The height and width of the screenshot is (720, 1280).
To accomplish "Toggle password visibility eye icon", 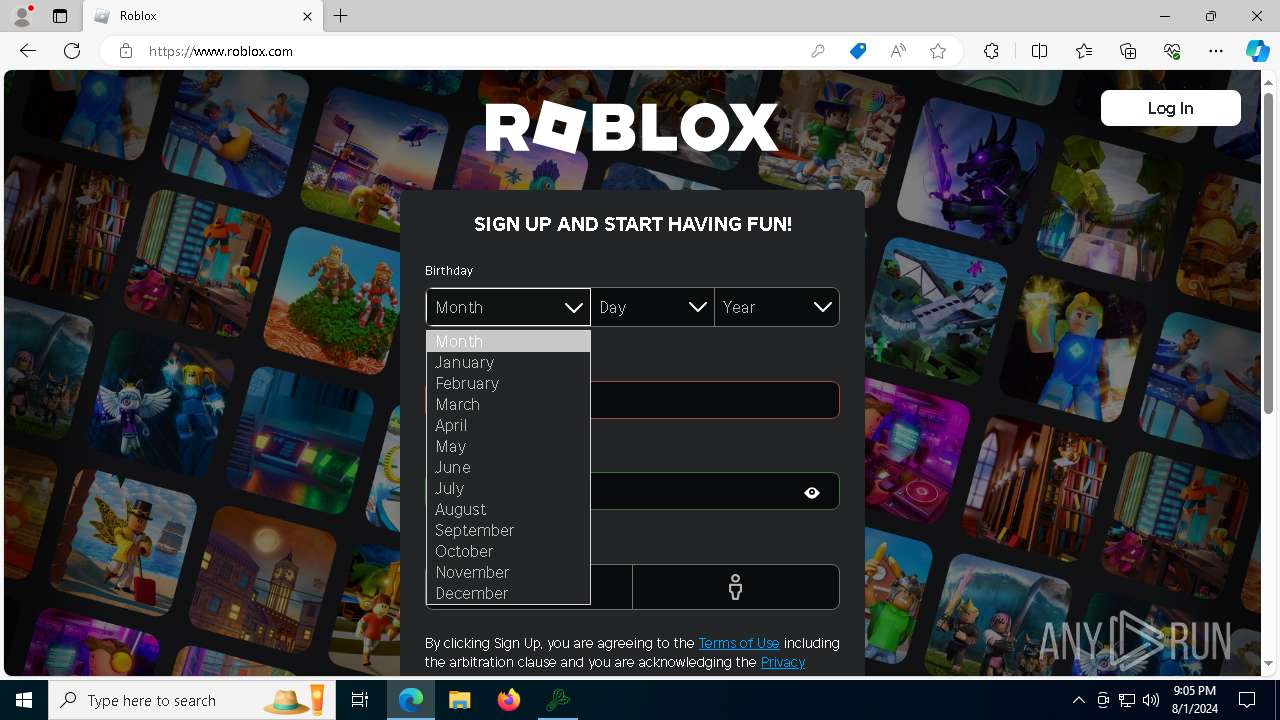I will point(812,492).
